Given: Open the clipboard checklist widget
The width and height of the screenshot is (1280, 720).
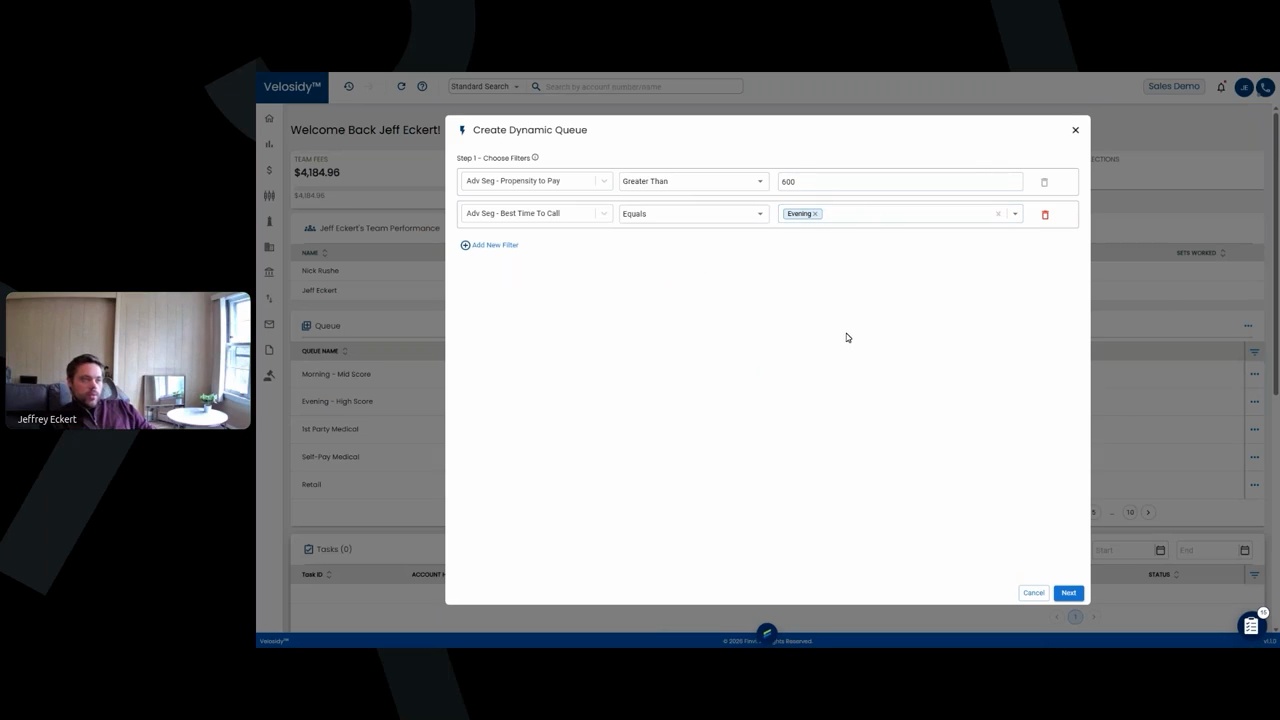Looking at the screenshot, I should click(1251, 626).
